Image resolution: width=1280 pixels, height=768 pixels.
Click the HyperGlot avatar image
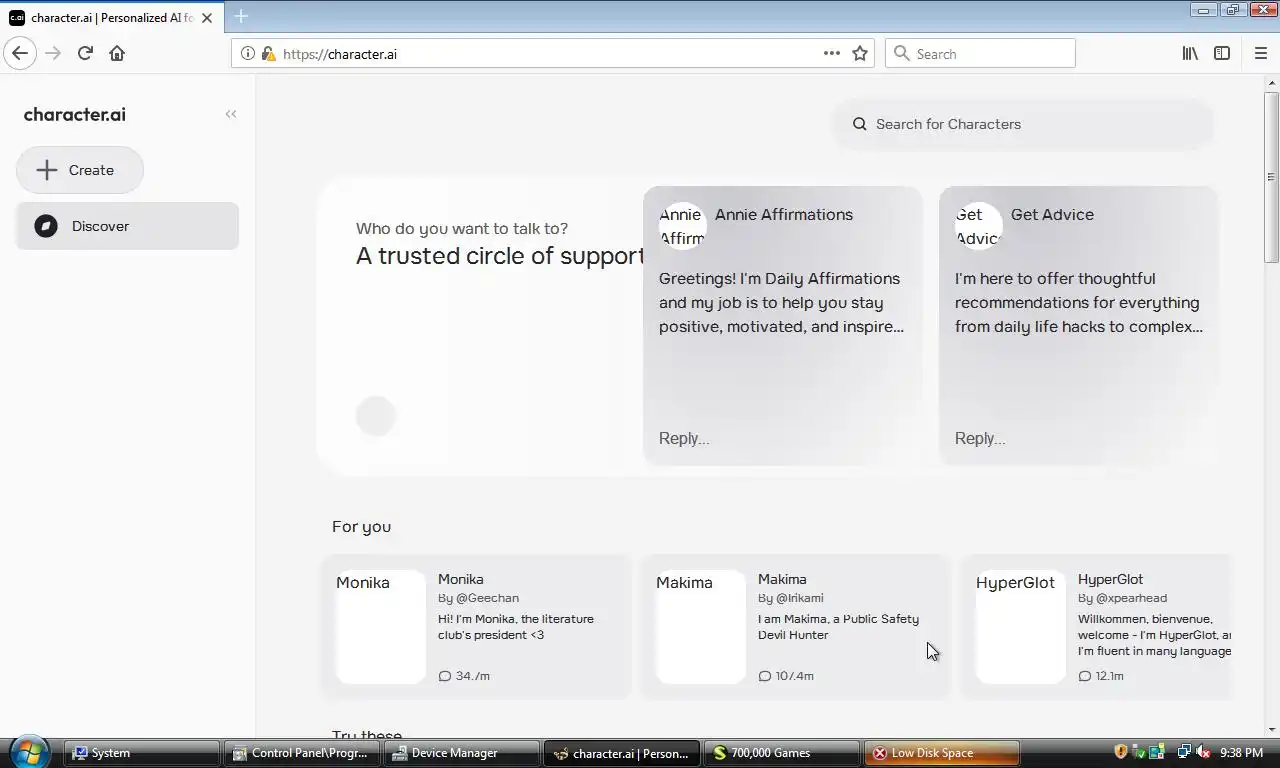coord(1021,627)
